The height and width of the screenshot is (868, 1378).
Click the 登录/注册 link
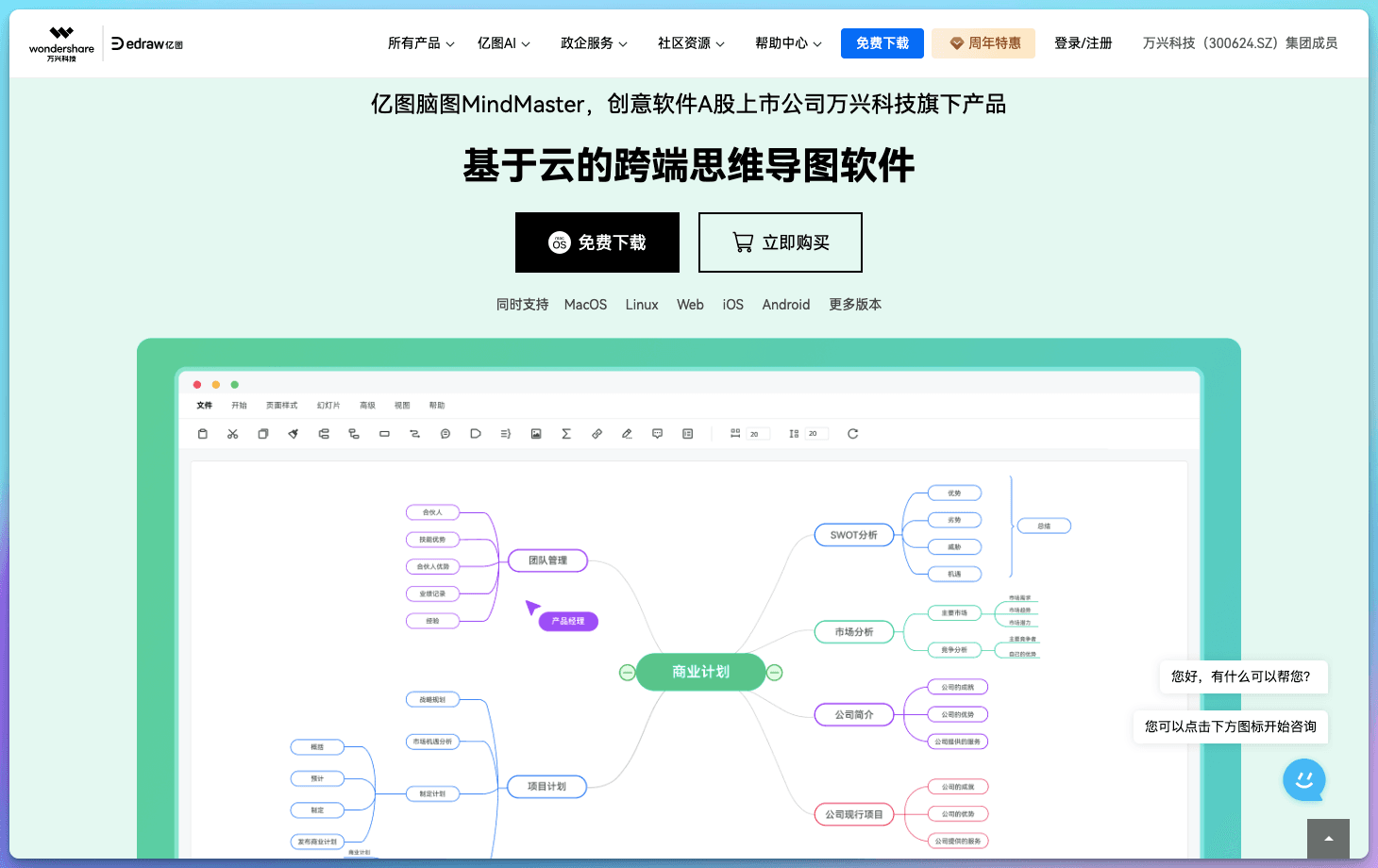[x=1083, y=43]
